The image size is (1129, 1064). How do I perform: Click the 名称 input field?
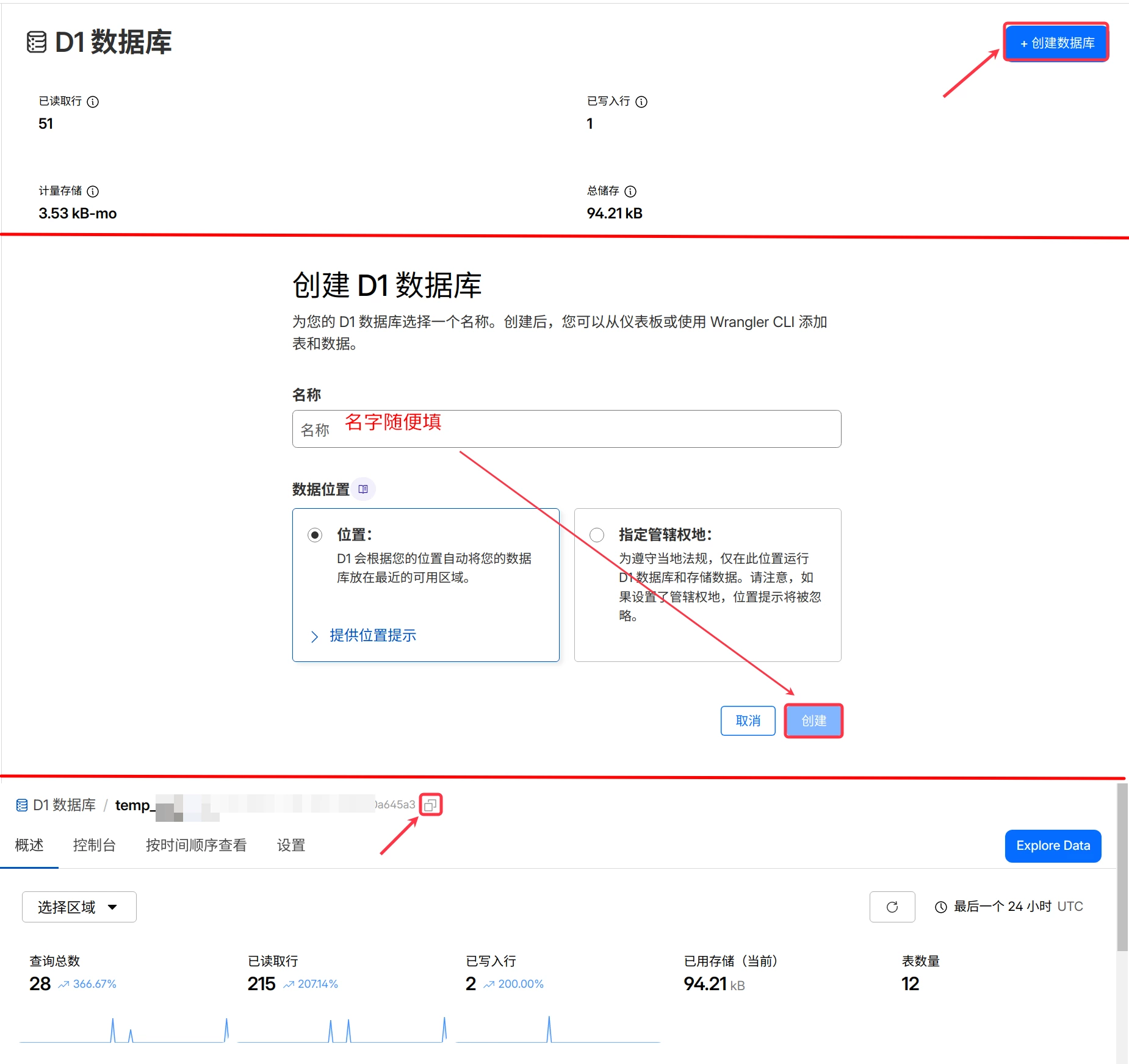[566, 429]
